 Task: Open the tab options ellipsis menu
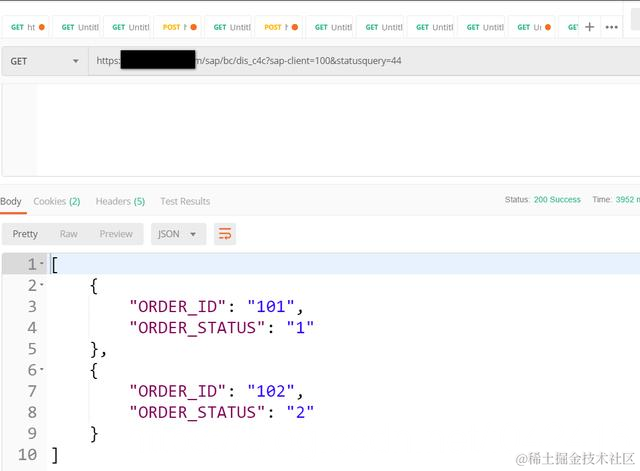tap(611, 27)
